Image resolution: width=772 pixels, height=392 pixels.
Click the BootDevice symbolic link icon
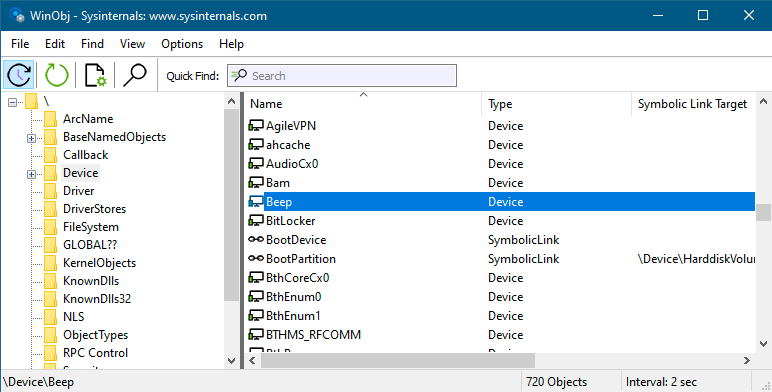[x=256, y=240]
